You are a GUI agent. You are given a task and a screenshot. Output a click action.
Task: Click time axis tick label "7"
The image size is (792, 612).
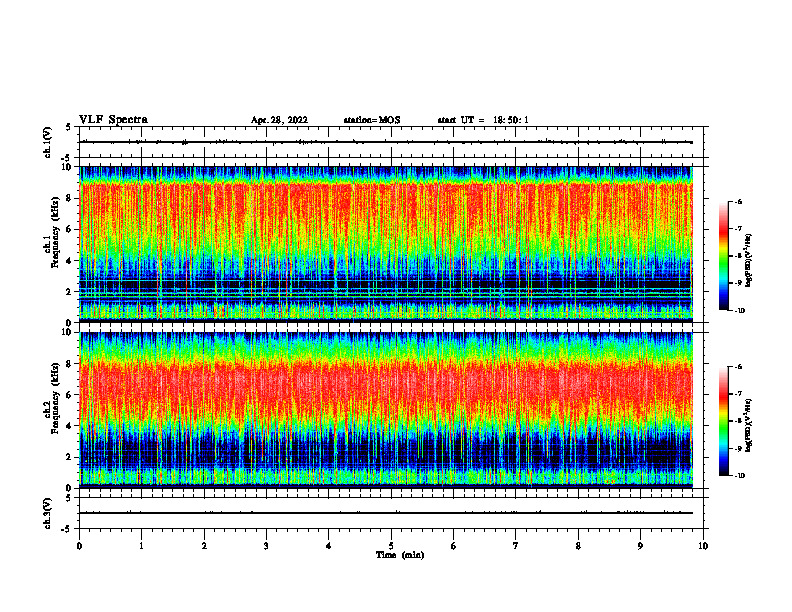pyautogui.click(x=516, y=546)
